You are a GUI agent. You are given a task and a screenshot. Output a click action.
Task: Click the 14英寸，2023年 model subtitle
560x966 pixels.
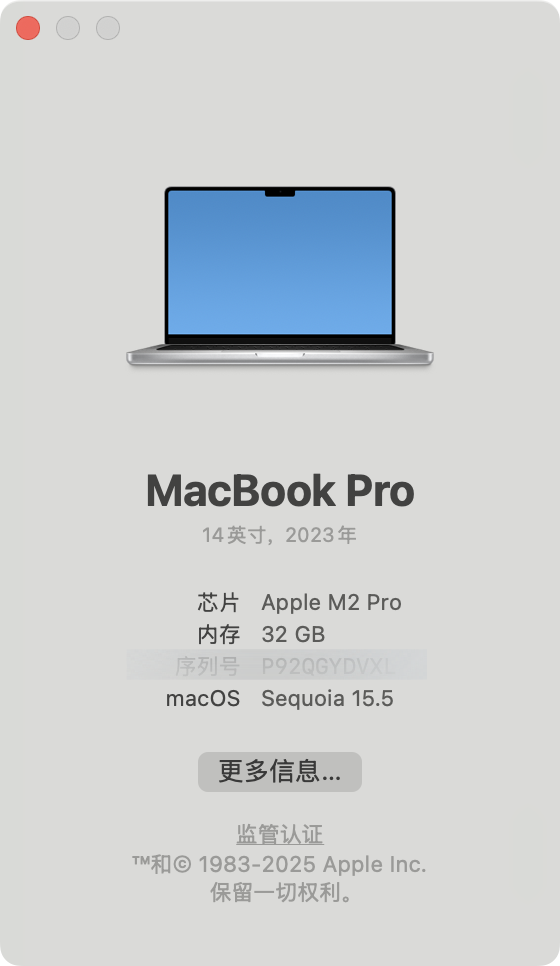click(x=280, y=535)
